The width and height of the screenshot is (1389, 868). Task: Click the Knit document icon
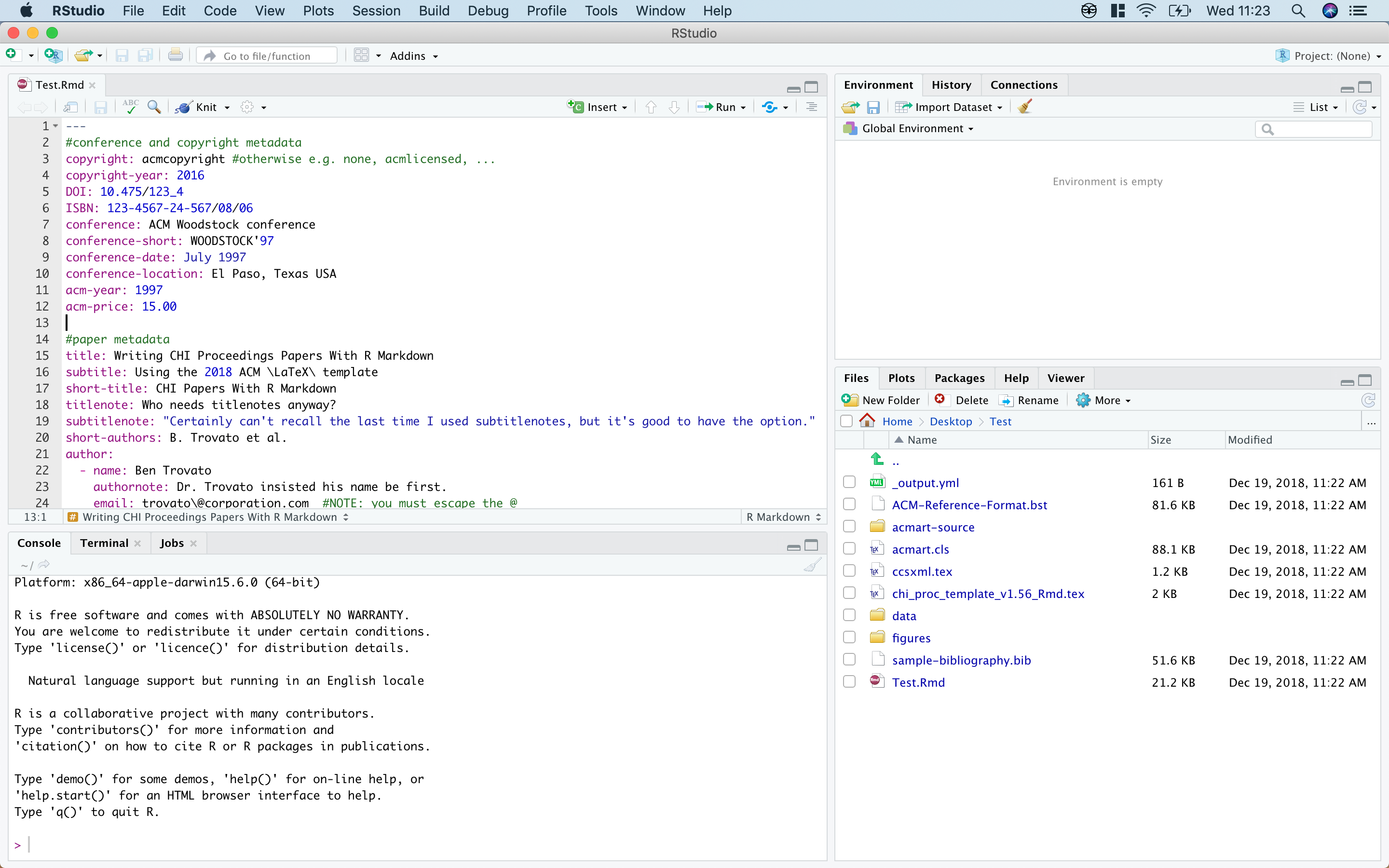coord(184,108)
